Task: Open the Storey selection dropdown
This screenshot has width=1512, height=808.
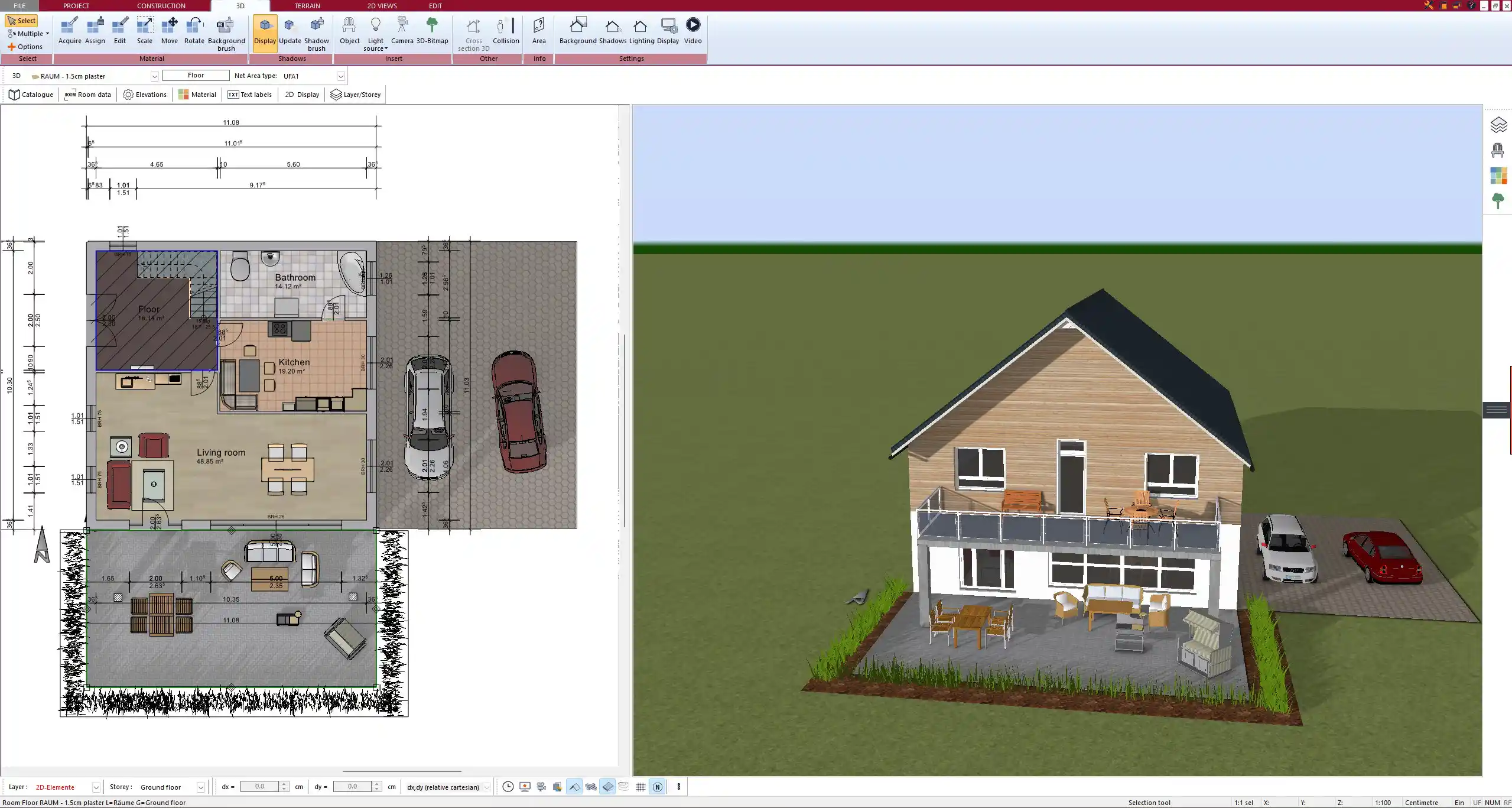Action: pos(200,787)
